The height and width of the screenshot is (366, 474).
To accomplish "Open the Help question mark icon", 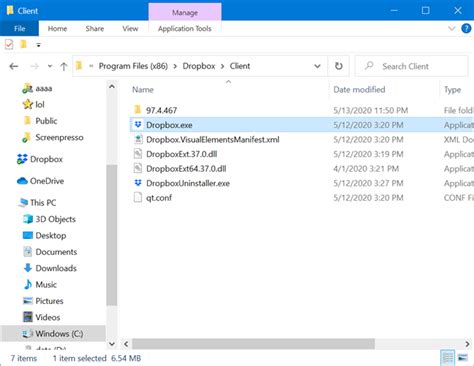I will (466, 28).
